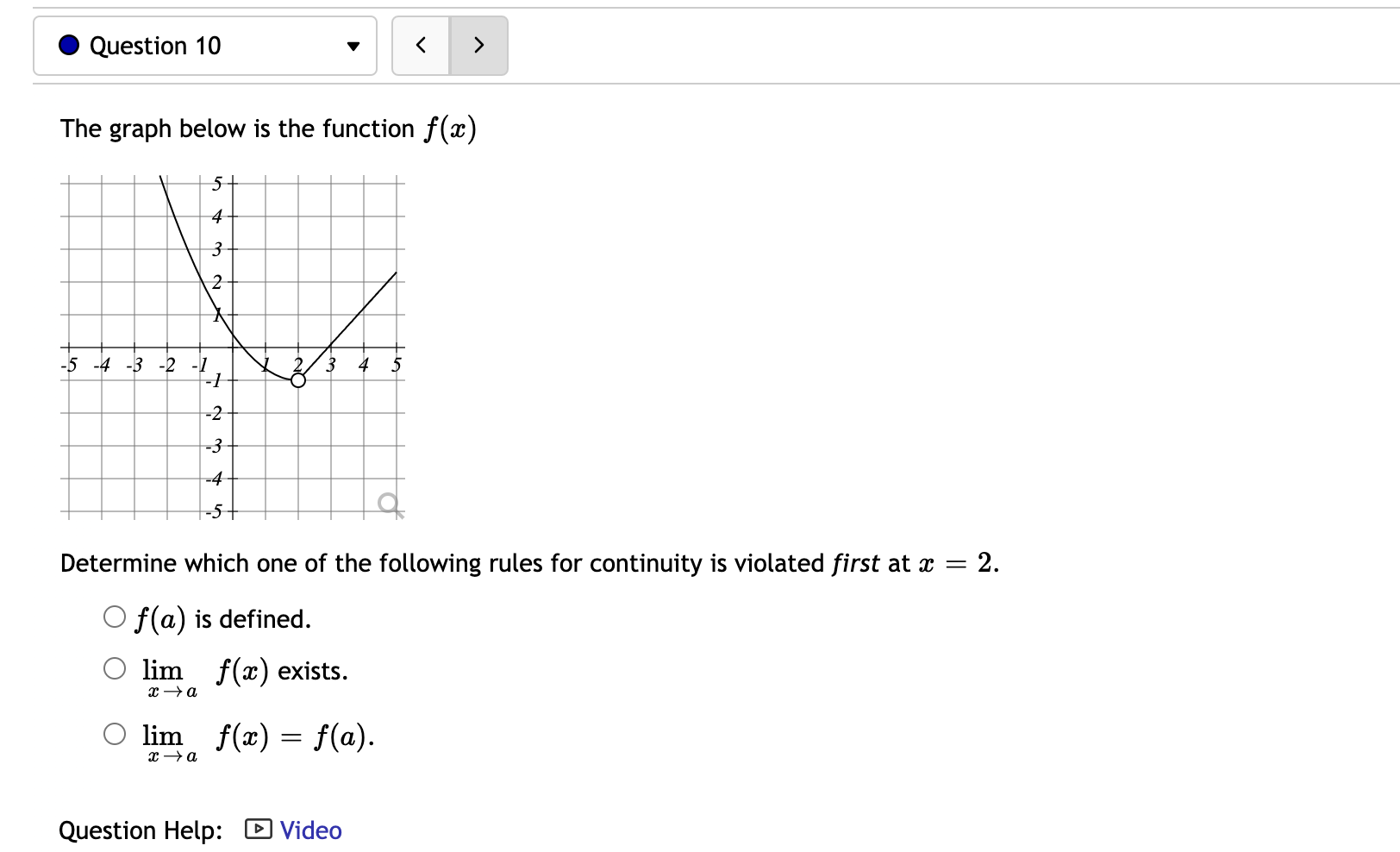Click the caret icon in the question selector
The image size is (1400, 852).
pos(353,47)
